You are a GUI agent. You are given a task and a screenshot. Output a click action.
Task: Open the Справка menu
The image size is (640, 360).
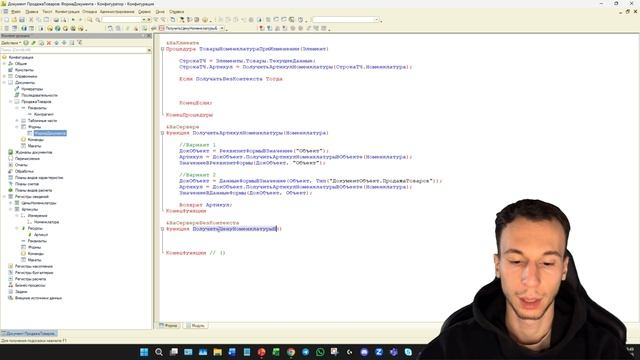tap(177, 12)
